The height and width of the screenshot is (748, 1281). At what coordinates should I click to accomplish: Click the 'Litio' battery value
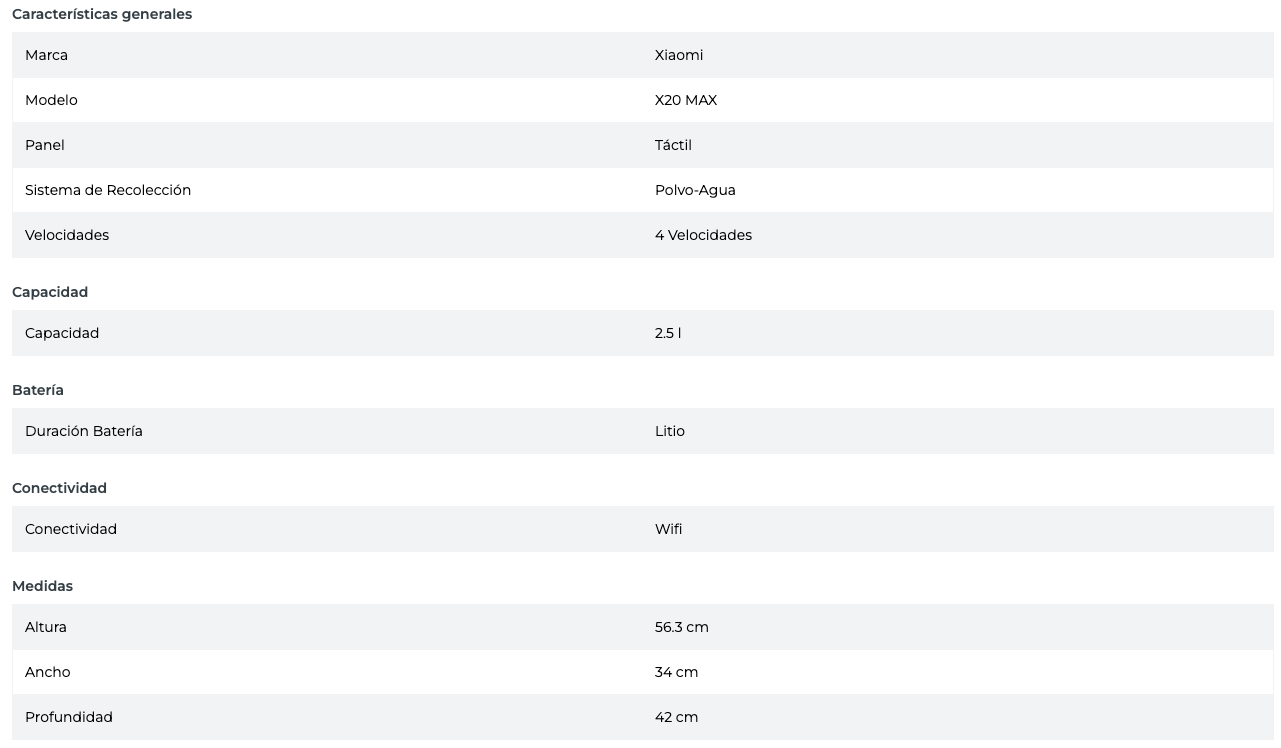pyautogui.click(x=670, y=431)
